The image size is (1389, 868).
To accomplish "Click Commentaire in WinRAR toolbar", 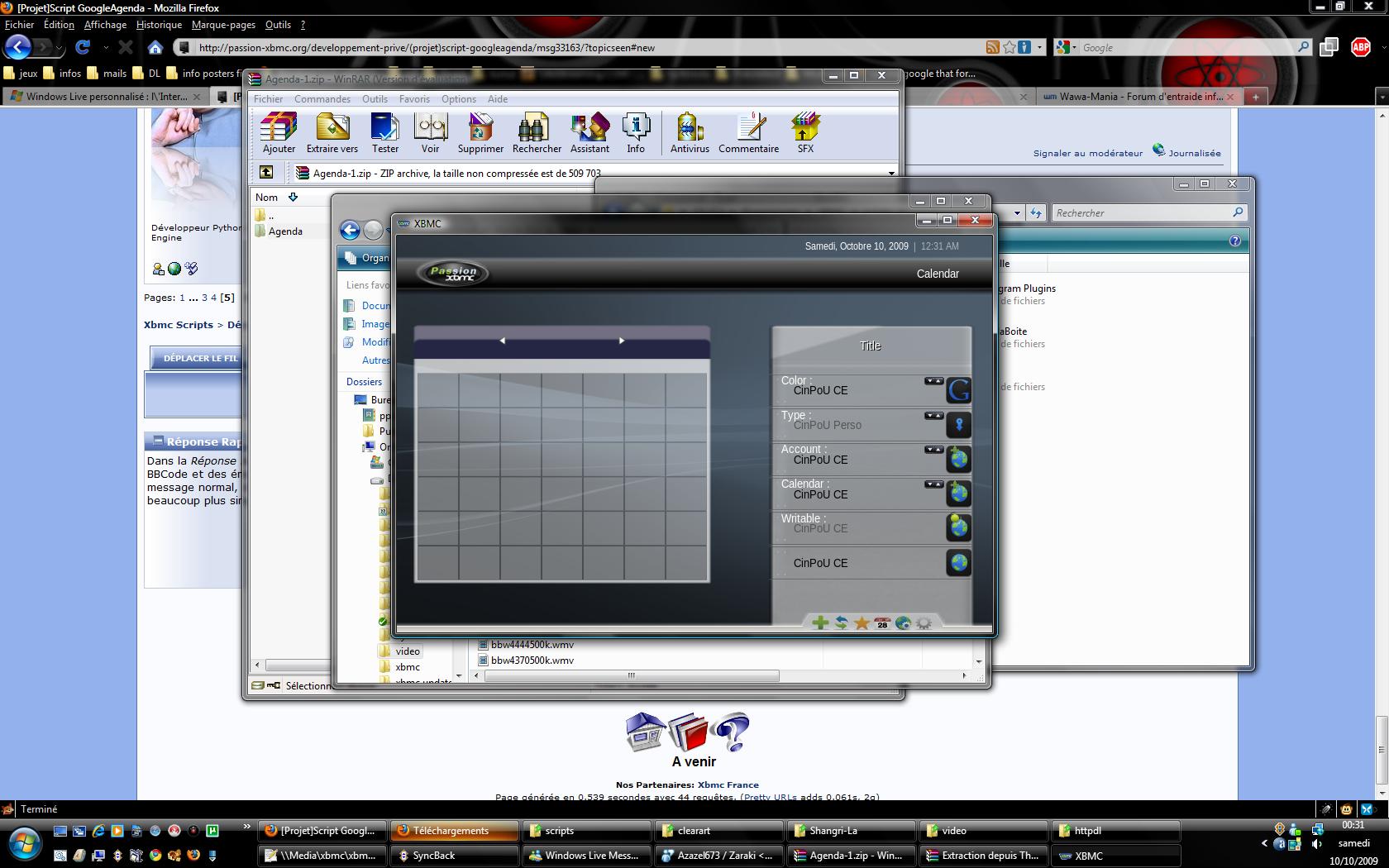I will tap(748, 133).
